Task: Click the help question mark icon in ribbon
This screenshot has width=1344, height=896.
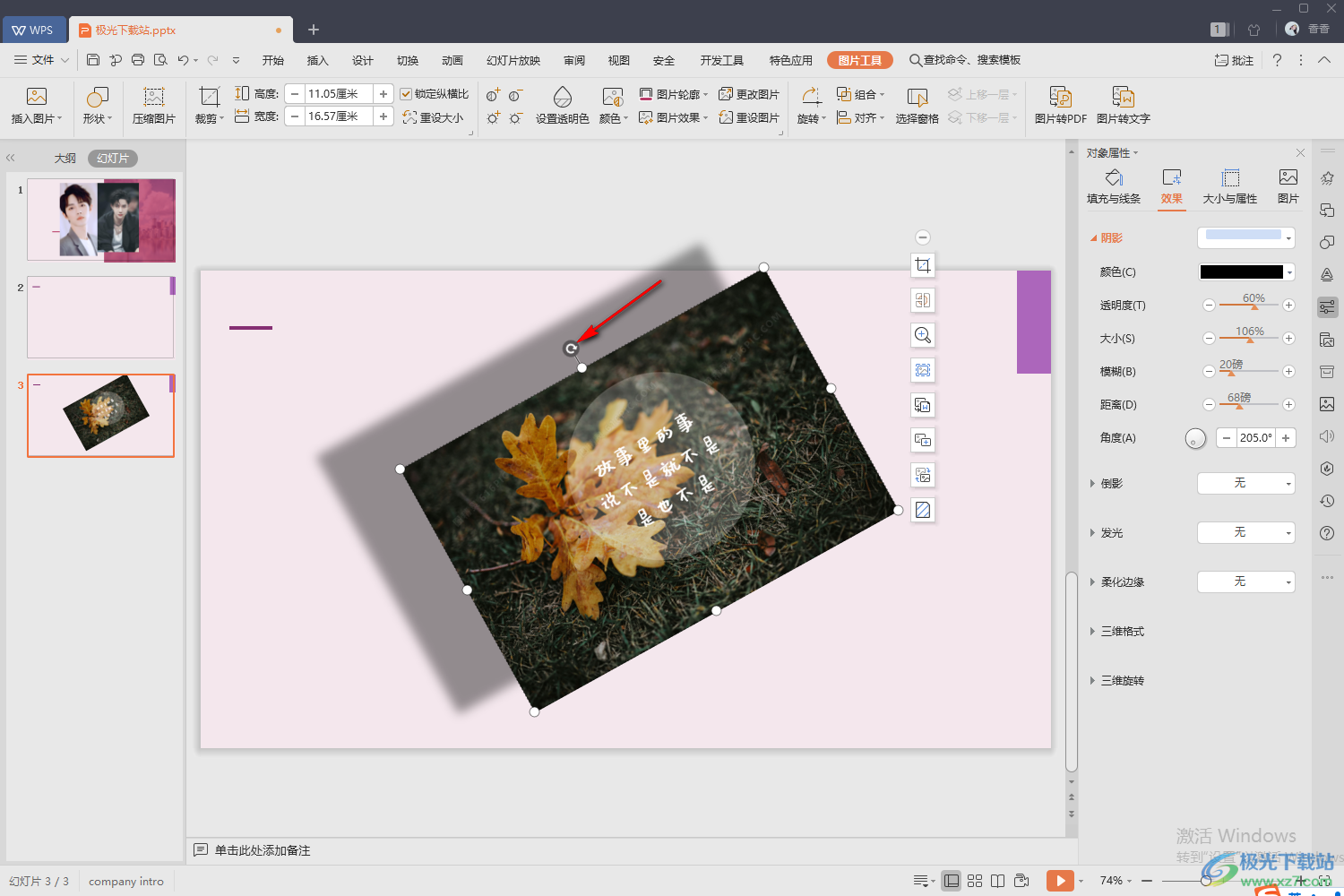Action: (x=1277, y=60)
